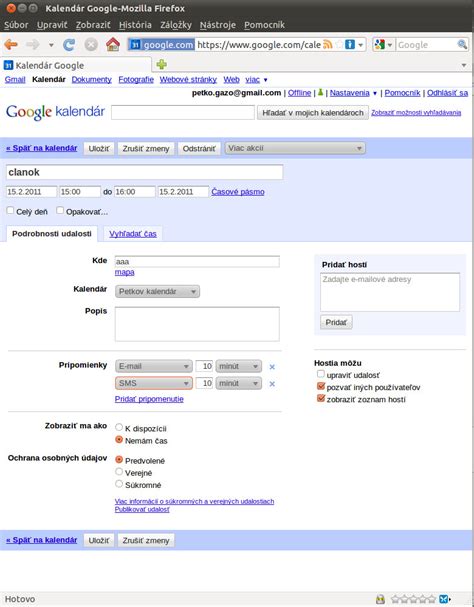This screenshot has height=607, width=474.
Task: Click the Pridať pripomenutie link
Action: (x=149, y=399)
